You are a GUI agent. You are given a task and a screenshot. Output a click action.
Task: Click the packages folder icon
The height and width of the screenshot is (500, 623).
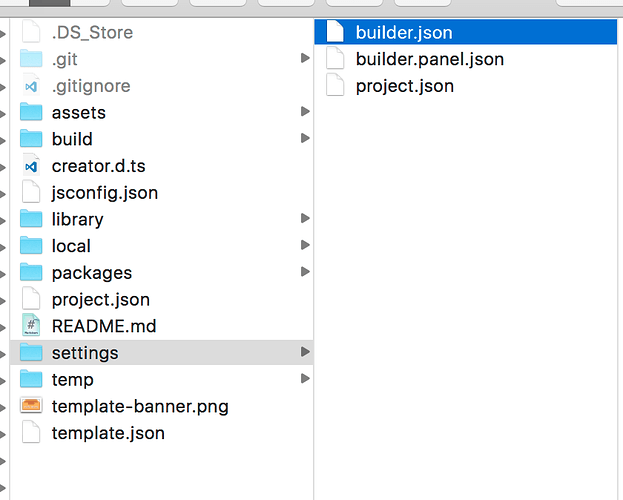[31, 273]
